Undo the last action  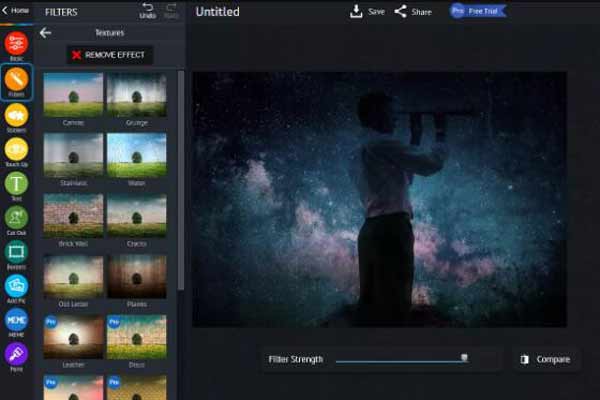coord(148,11)
